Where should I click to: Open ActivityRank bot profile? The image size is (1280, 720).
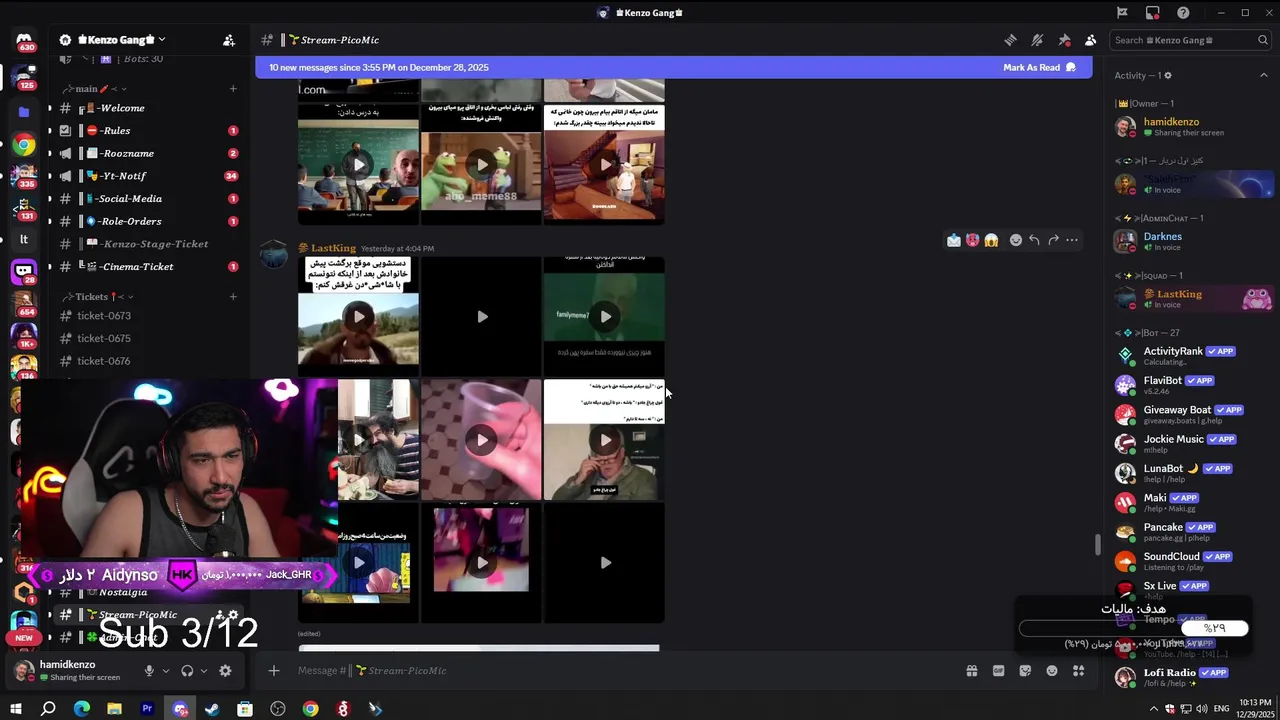coord(1191,355)
